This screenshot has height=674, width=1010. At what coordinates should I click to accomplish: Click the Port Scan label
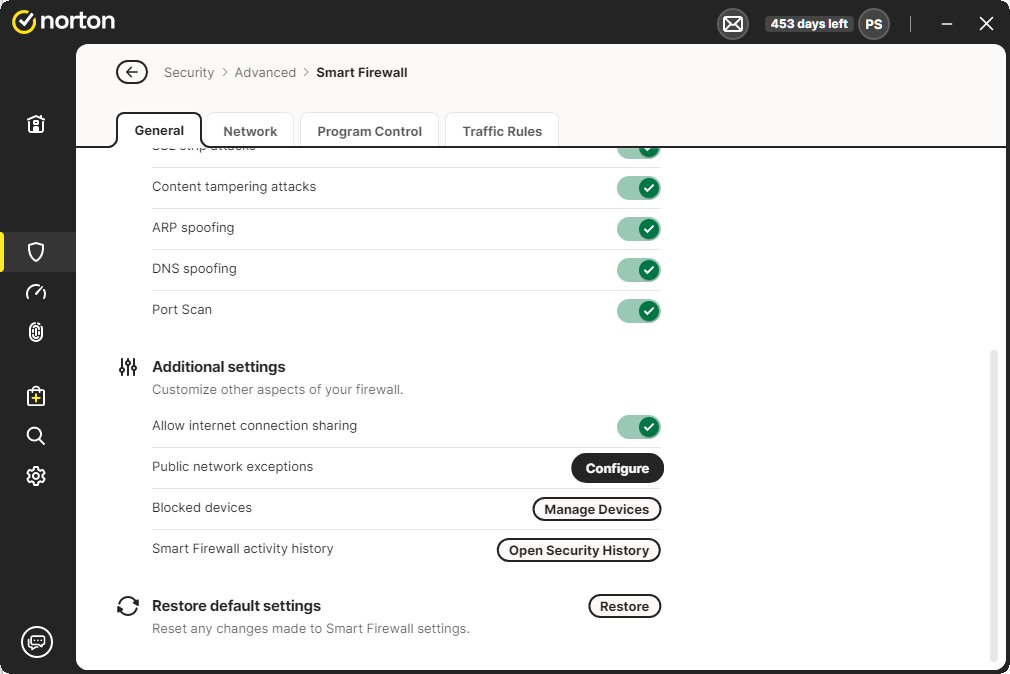pyautogui.click(x=182, y=309)
